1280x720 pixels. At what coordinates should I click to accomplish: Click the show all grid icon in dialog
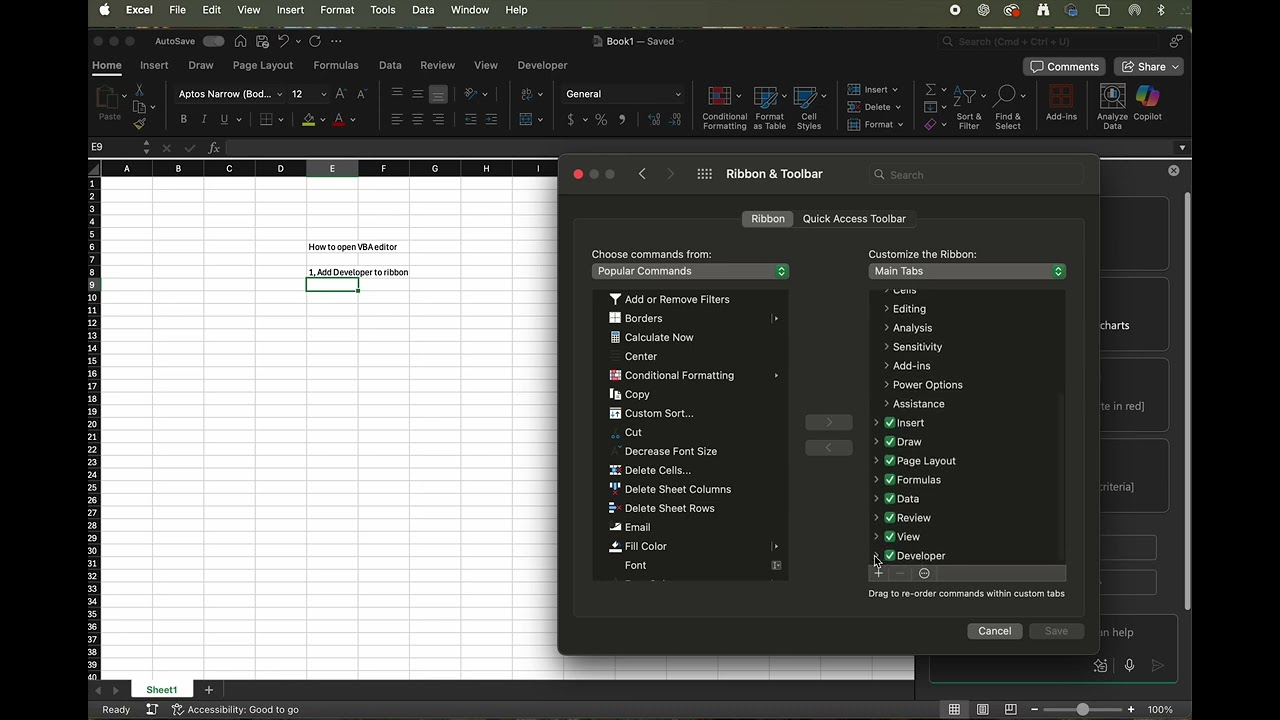[x=705, y=174]
